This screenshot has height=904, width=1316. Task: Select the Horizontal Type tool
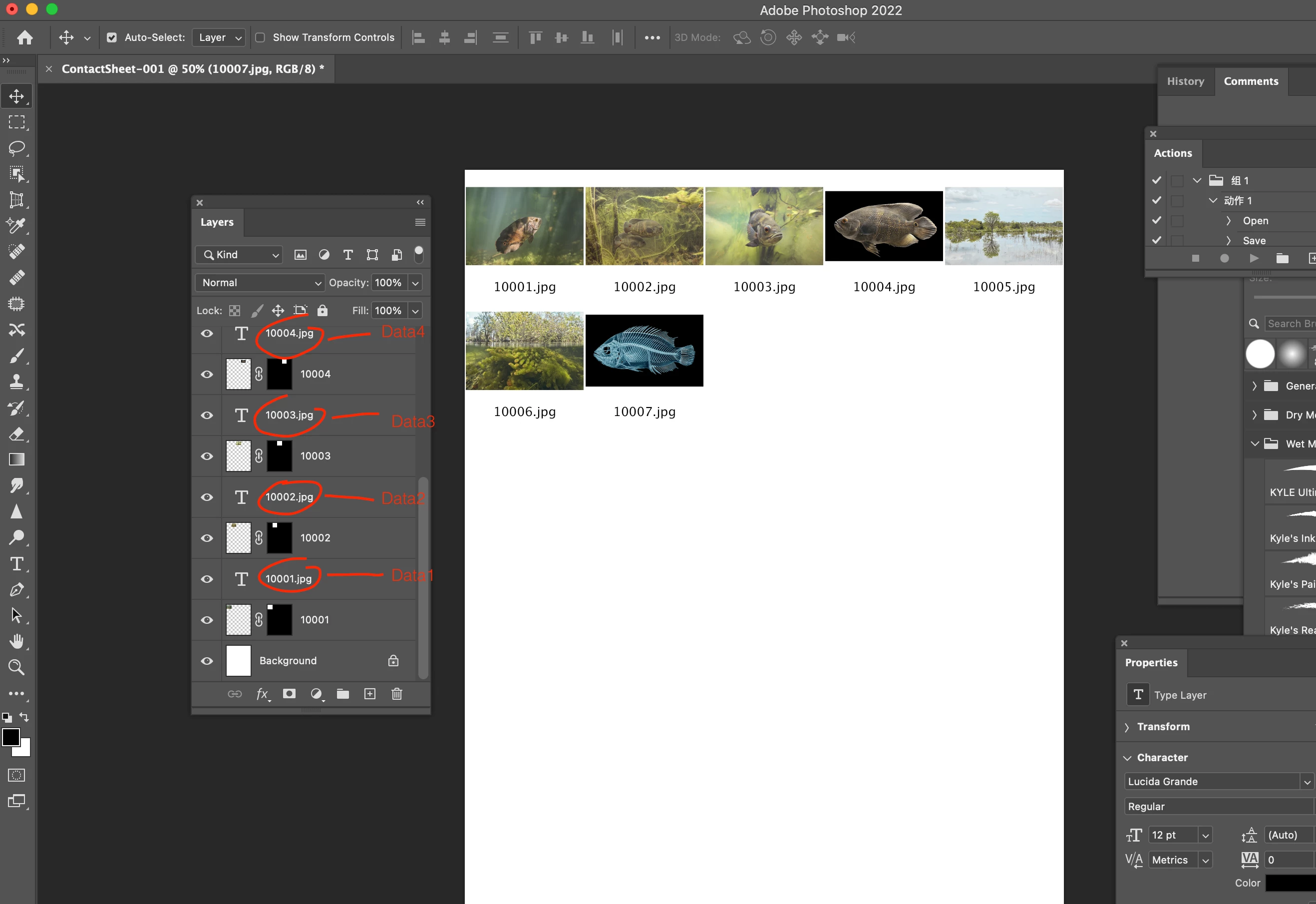16,564
